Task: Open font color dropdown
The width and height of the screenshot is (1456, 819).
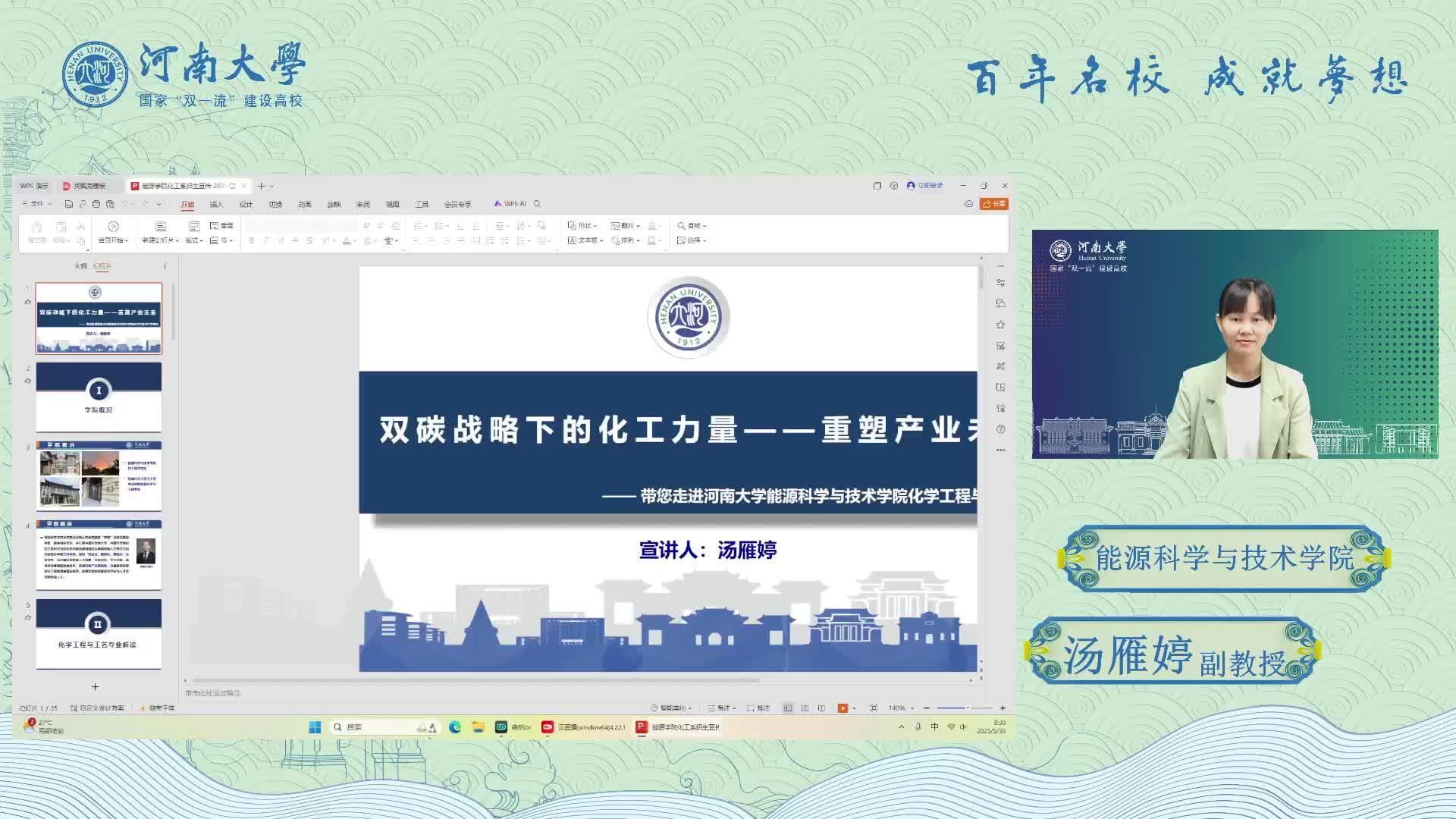Action: 354,241
